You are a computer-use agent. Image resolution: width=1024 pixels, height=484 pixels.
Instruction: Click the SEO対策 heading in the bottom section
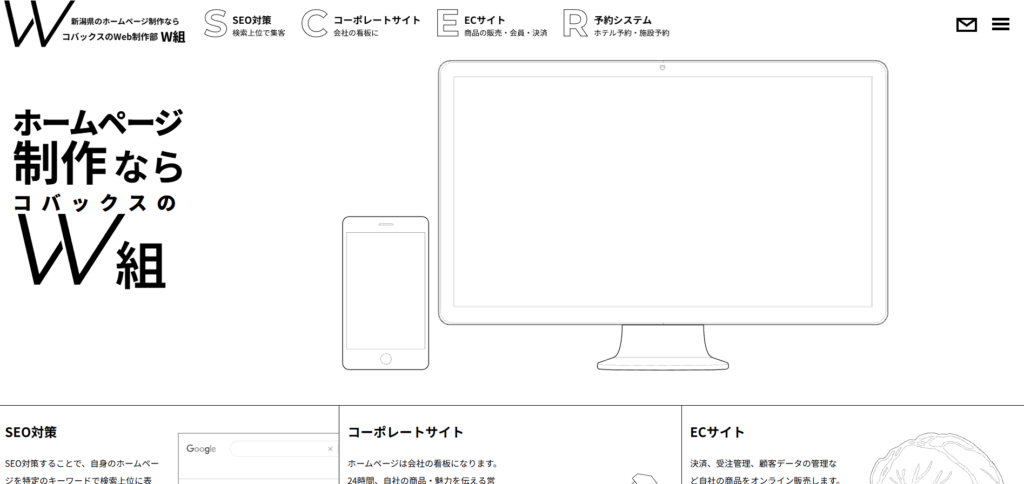31,433
